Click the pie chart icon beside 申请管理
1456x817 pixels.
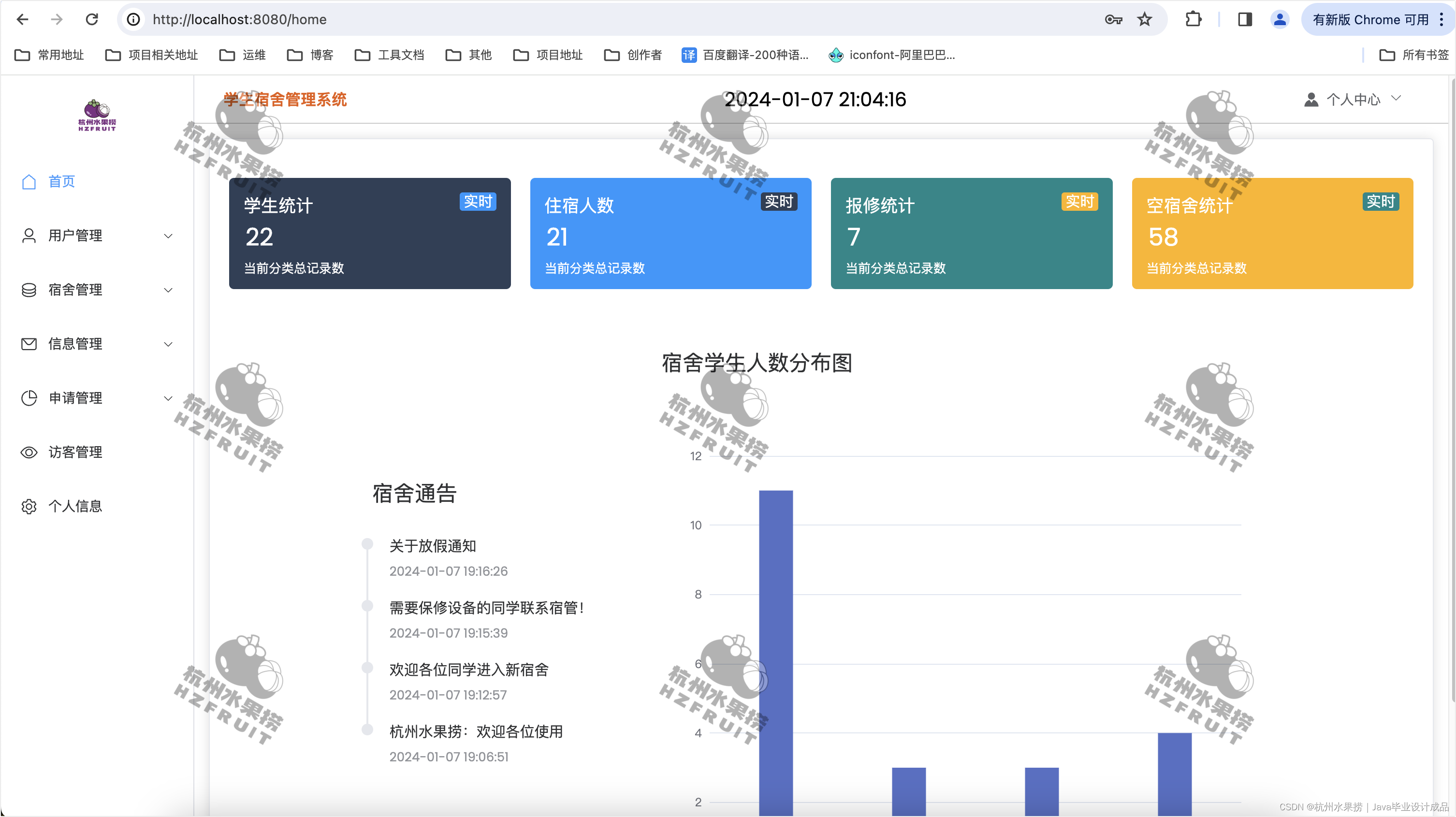(x=29, y=398)
